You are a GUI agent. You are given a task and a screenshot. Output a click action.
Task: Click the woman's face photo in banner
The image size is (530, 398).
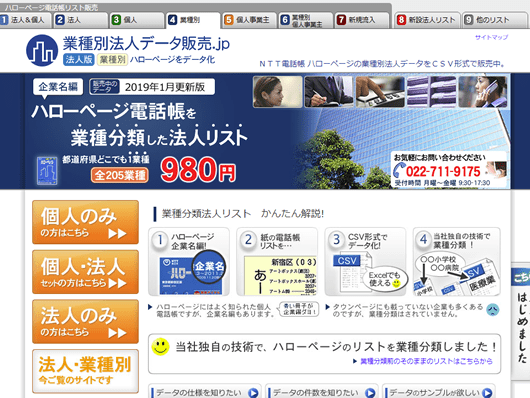tap(278, 92)
